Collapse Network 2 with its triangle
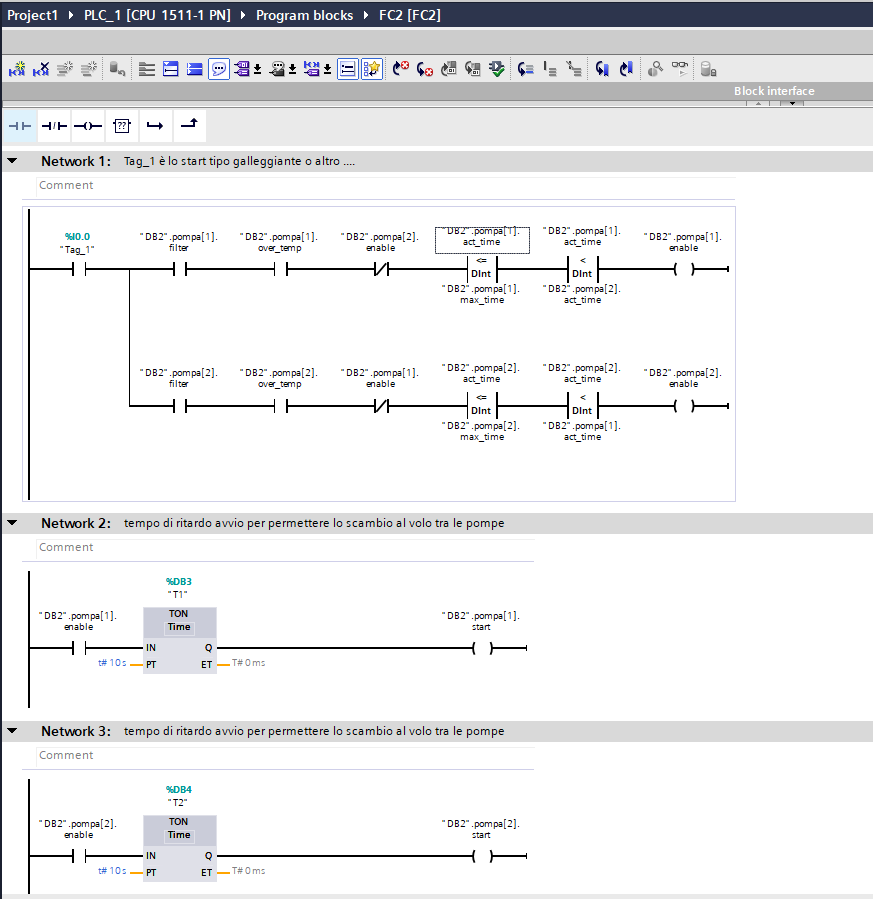 click(x=12, y=523)
